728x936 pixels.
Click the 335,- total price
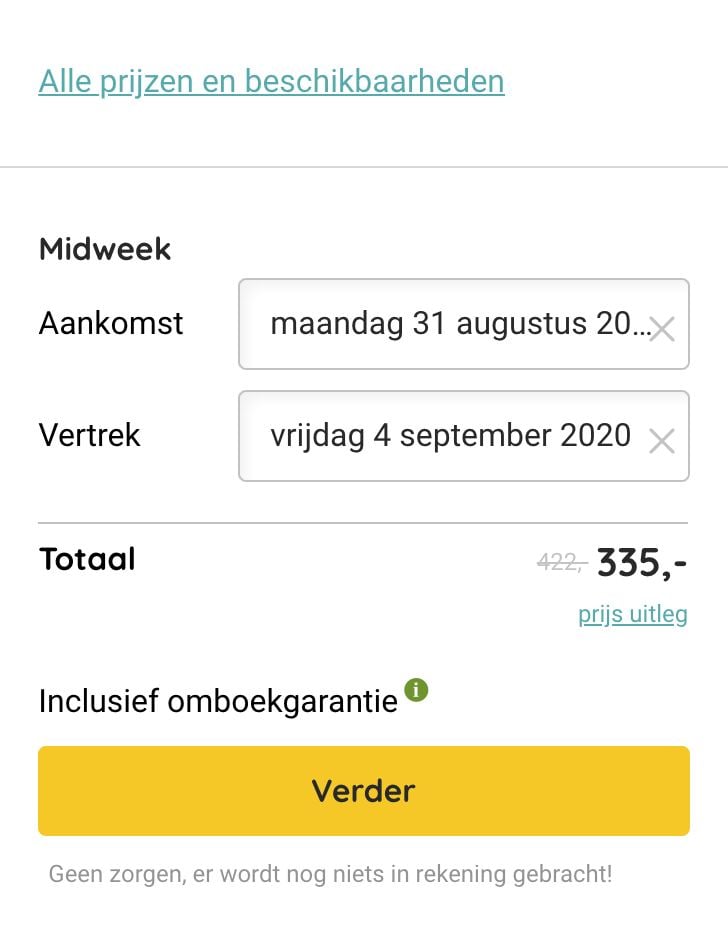click(642, 563)
